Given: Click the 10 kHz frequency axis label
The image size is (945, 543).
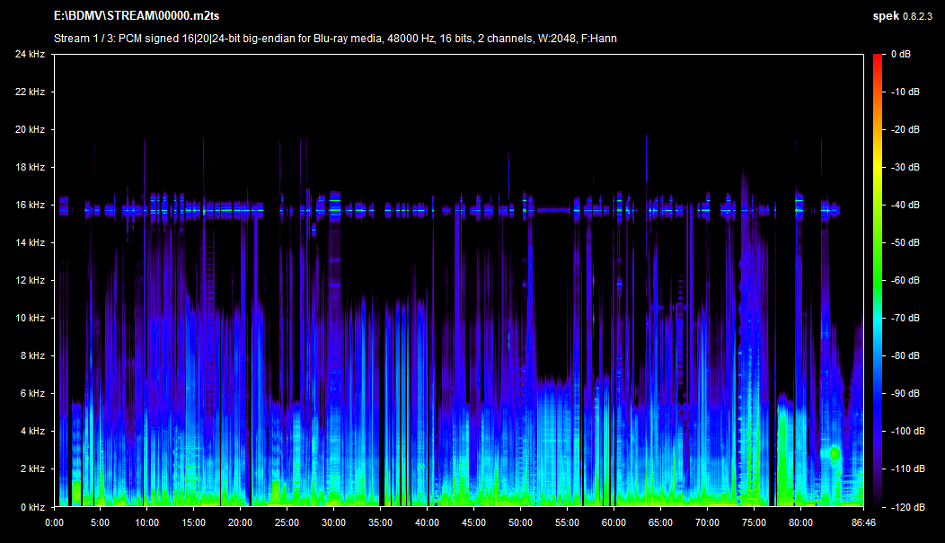Looking at the screenshot, I should (x=29, y=318).
